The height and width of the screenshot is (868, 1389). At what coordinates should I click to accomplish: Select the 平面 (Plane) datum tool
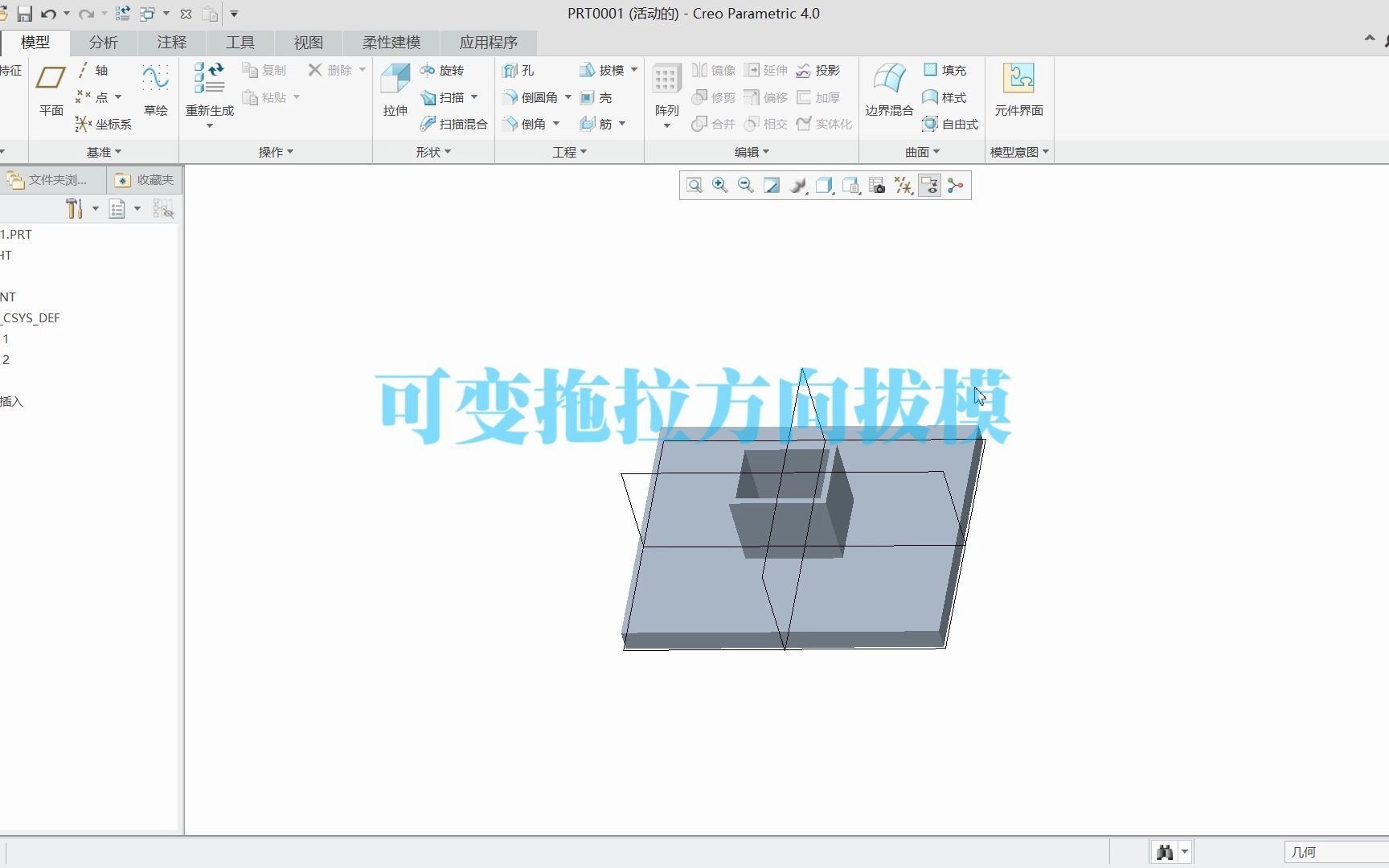51,89
